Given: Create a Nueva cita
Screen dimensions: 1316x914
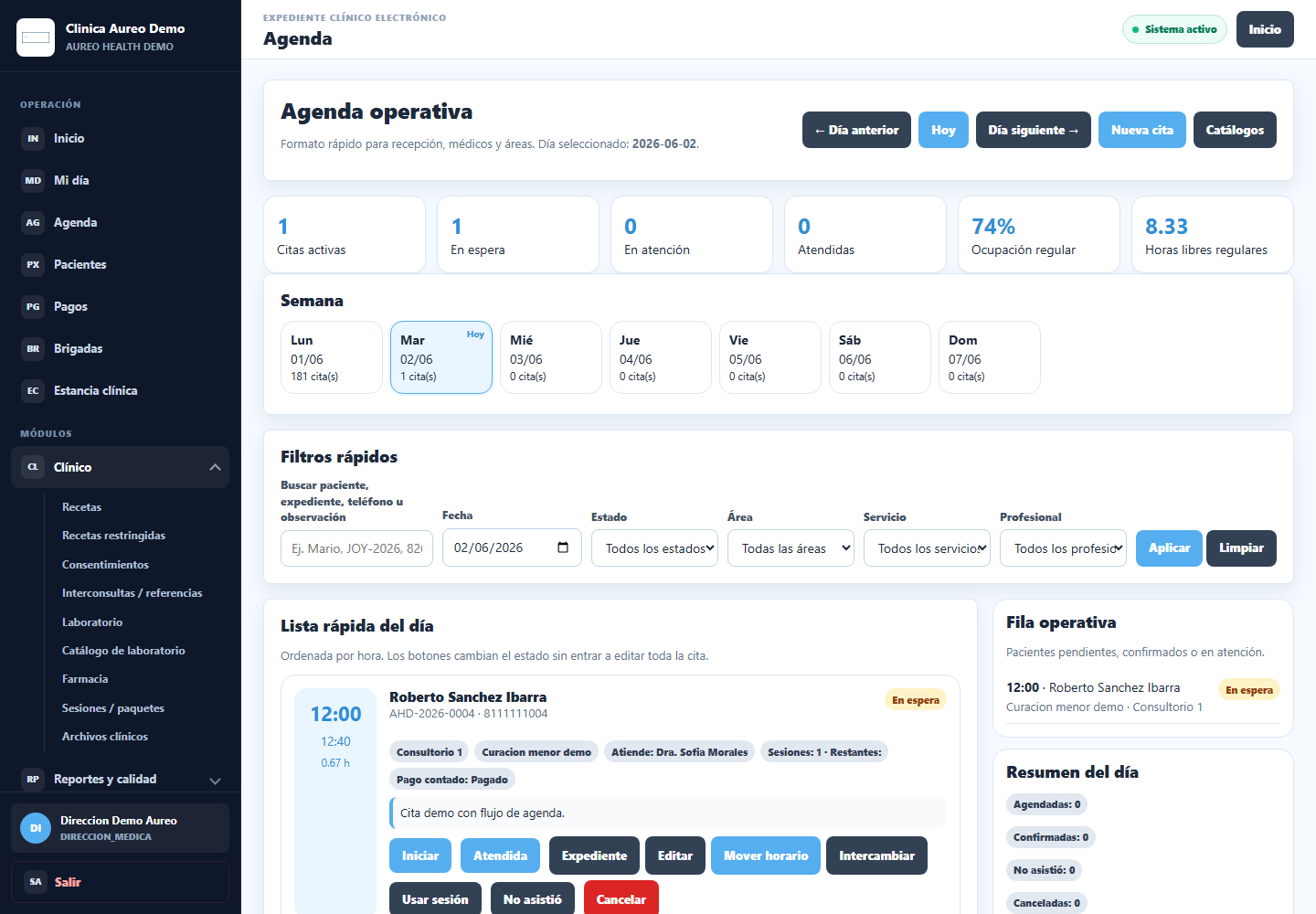Looking at the screenshot, I should (x=1142, y=130).
